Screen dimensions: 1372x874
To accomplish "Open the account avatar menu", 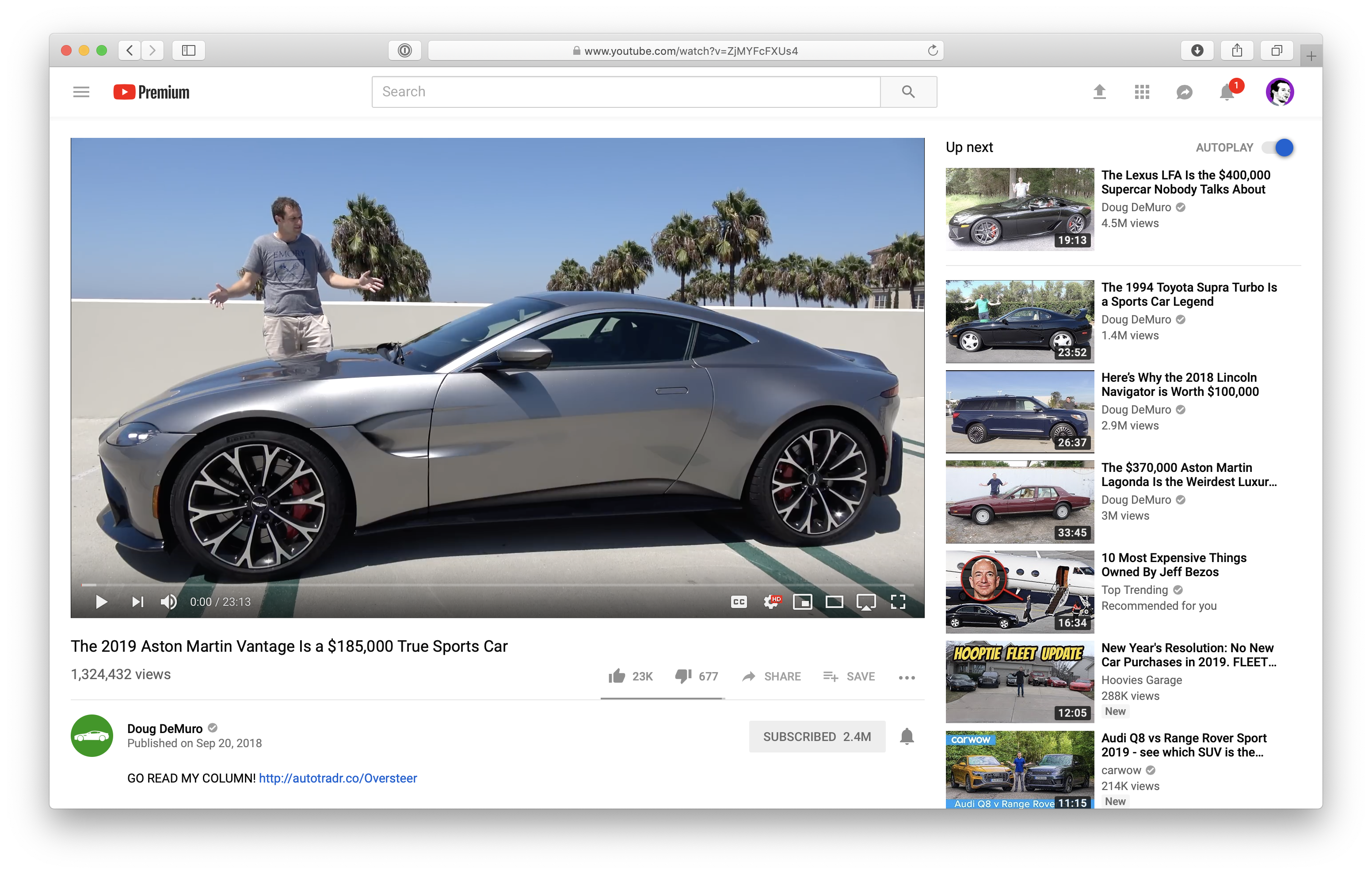I will point(1280,92).
